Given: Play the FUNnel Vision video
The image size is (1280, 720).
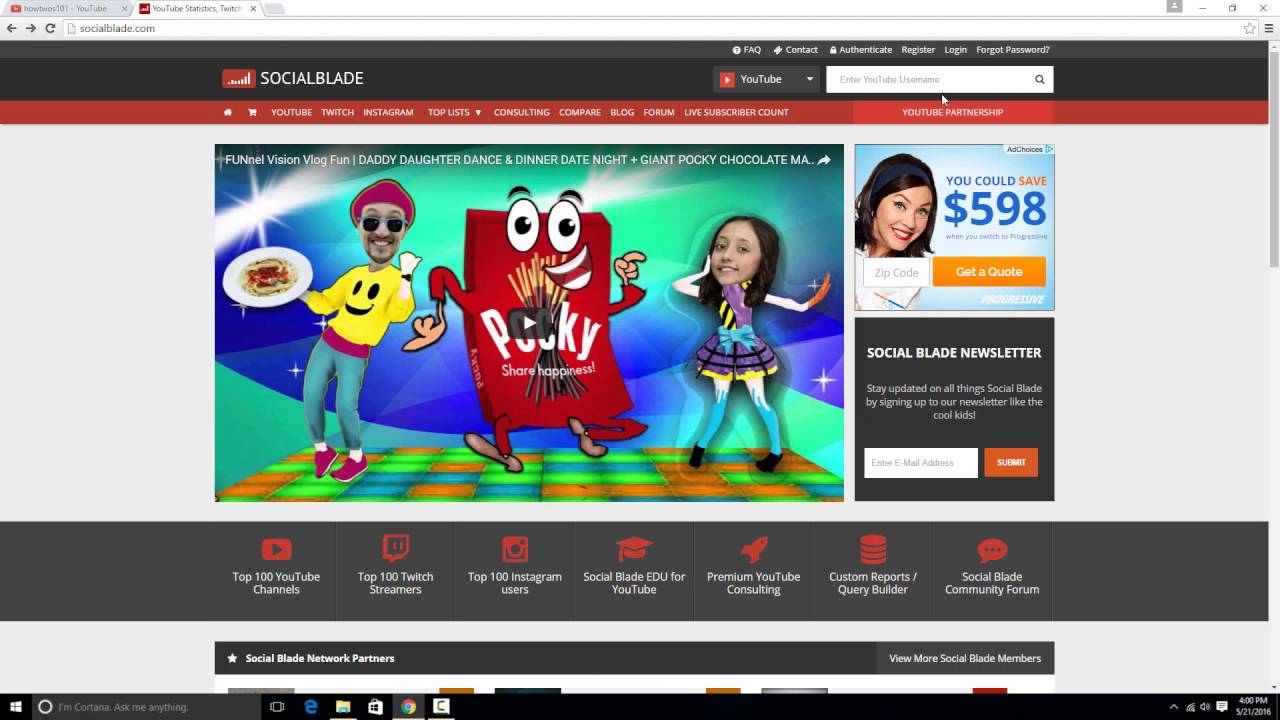Looking at the screenshot, I should [529, 322].
